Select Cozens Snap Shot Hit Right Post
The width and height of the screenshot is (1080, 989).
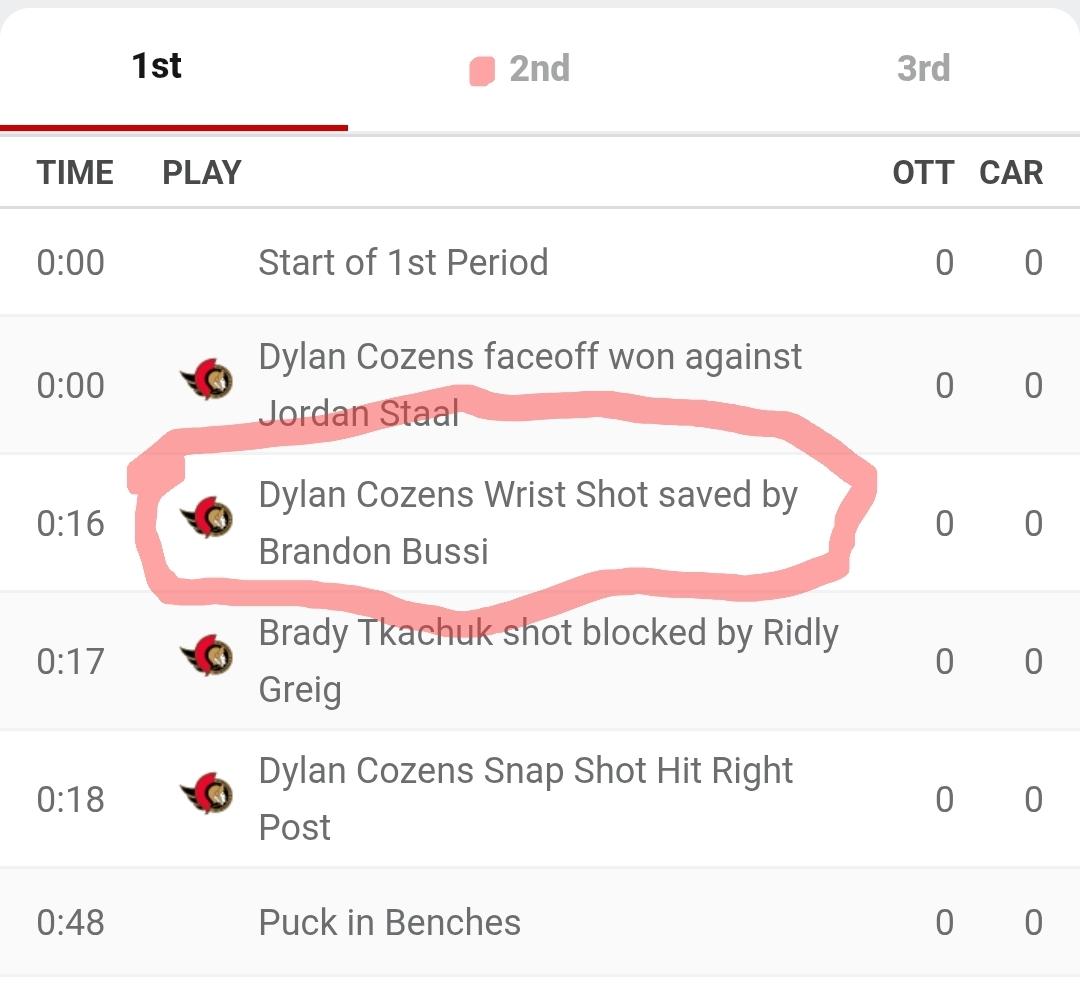(x=526, y=799)
